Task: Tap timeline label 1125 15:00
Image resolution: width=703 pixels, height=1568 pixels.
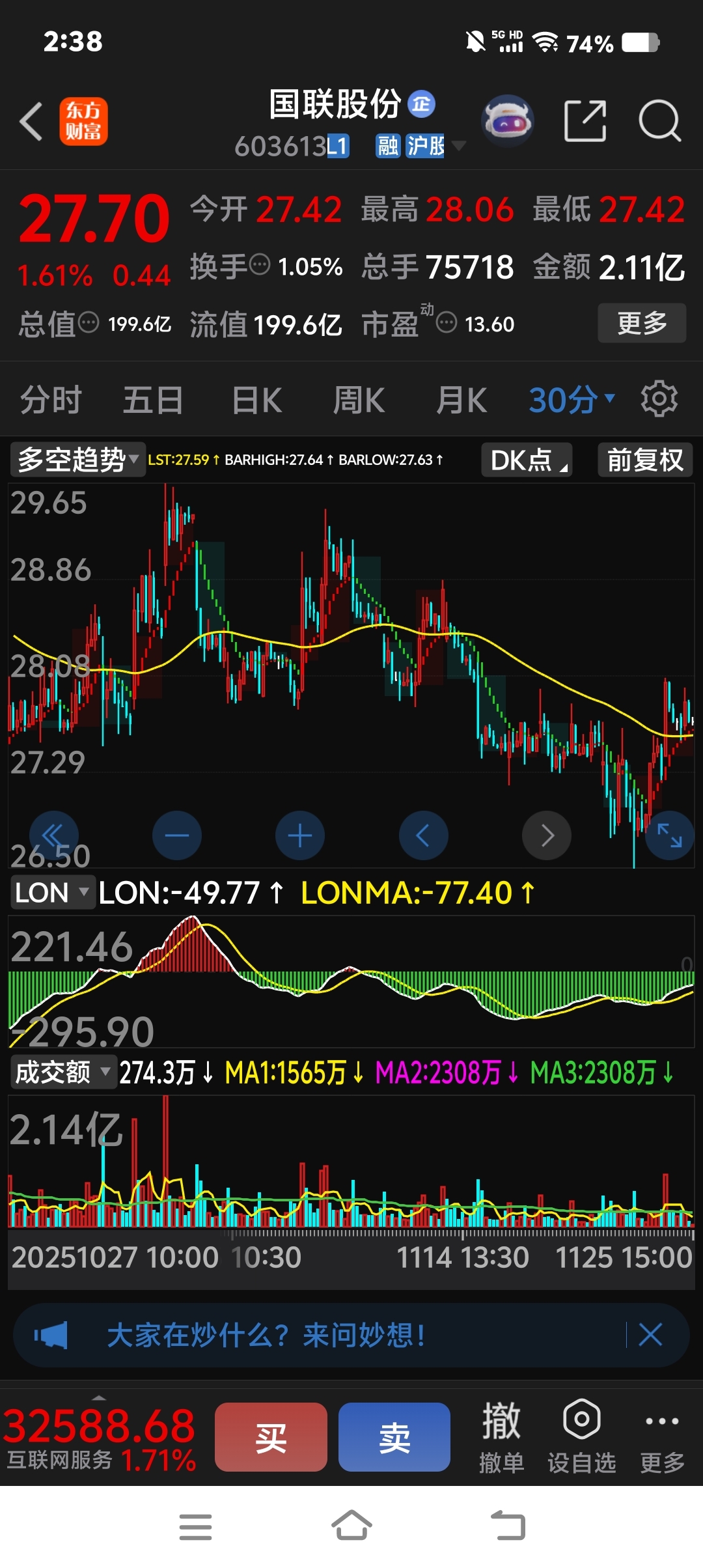Action: 624,1257
